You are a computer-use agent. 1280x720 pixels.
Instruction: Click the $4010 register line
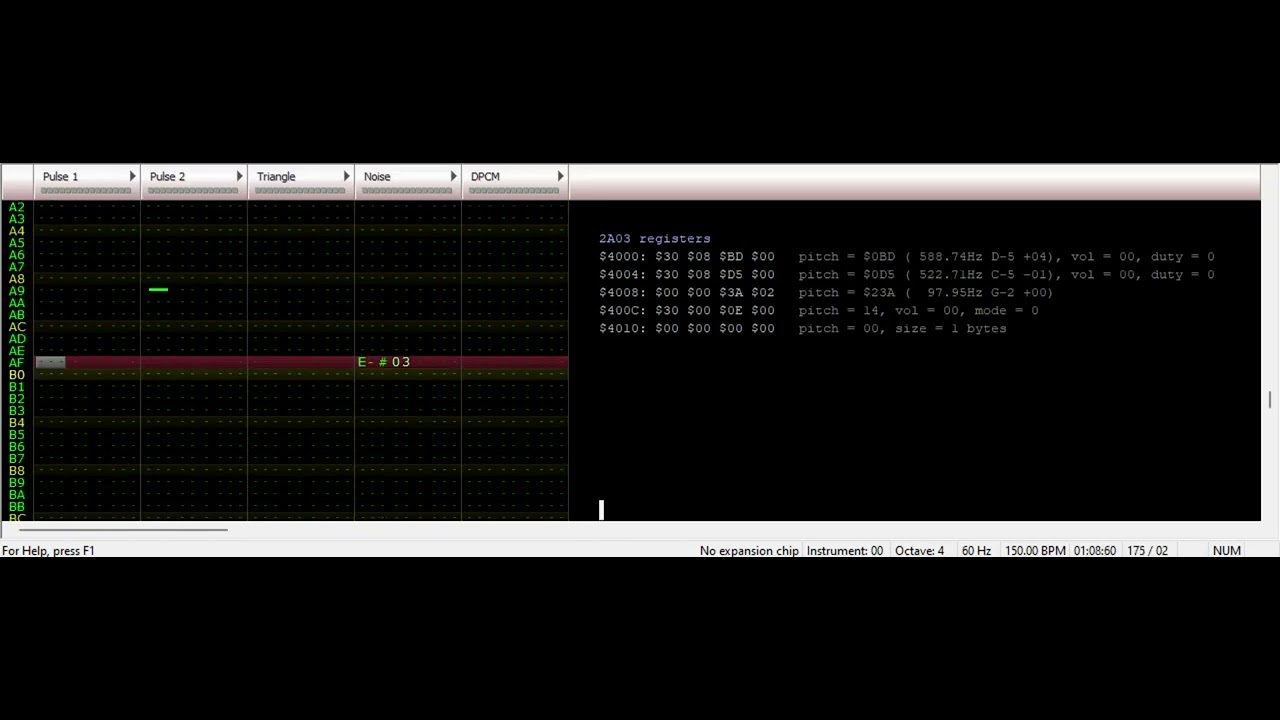pyautogui.click(x=803, y=329)
